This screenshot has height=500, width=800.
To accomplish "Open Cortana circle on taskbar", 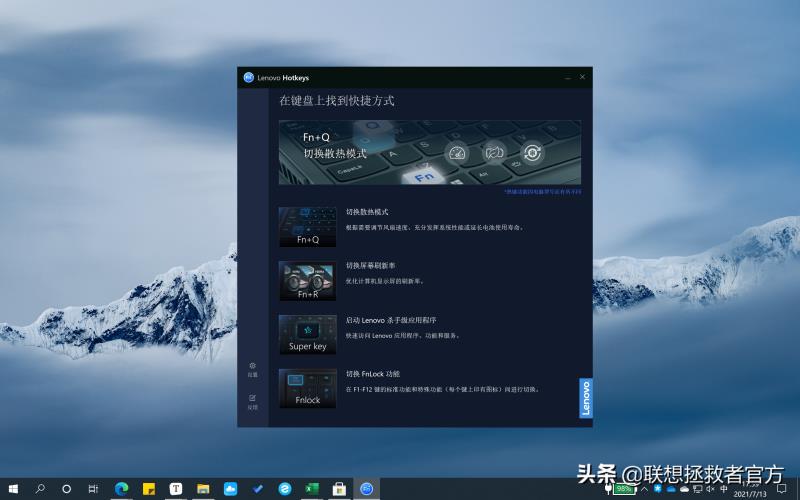I will 66,489.
